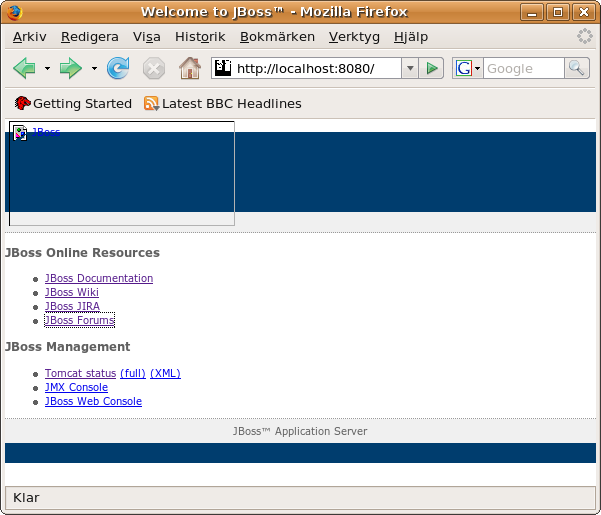Open the JBoss Wiki link
The image size is (601, 515).
click(72, 292)
